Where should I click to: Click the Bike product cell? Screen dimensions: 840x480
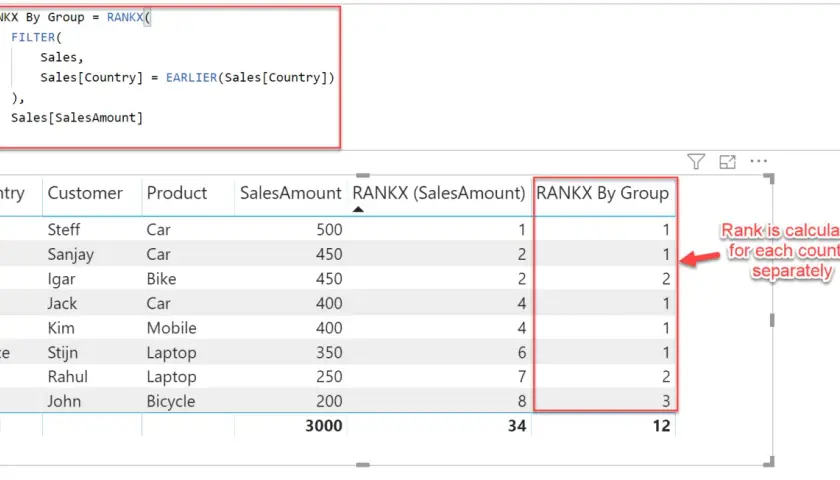161,279
